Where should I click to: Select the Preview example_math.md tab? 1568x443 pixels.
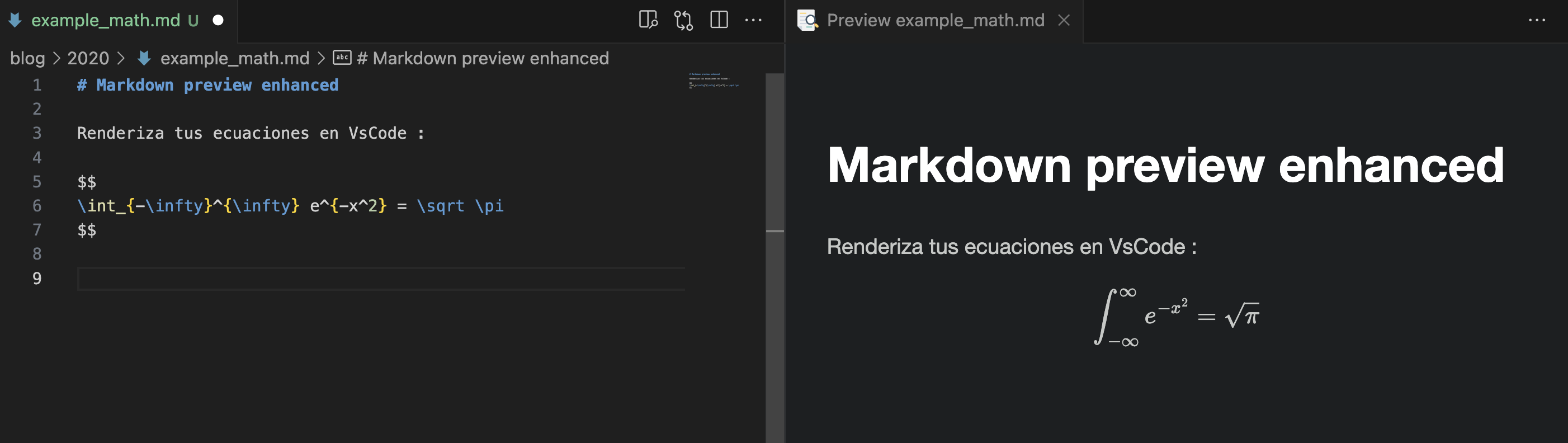pos(934,21)
